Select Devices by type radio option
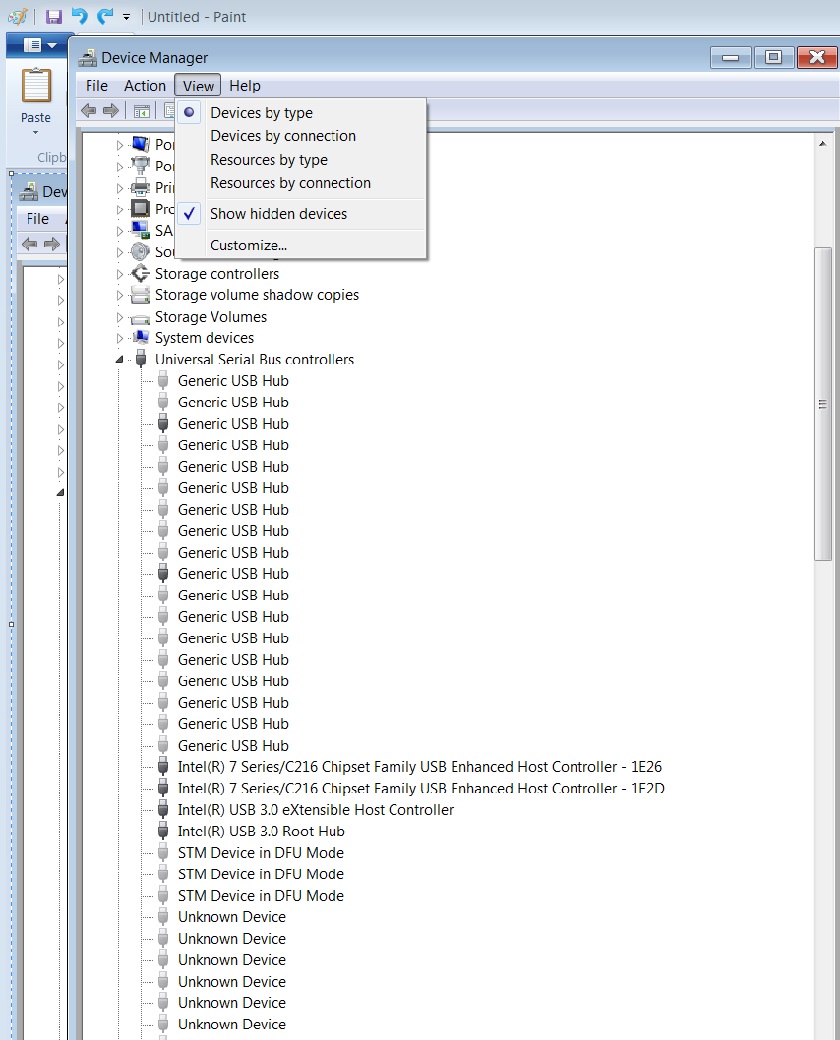The height and width of the screenshot is (1040, 840). [x=261, y=113]
